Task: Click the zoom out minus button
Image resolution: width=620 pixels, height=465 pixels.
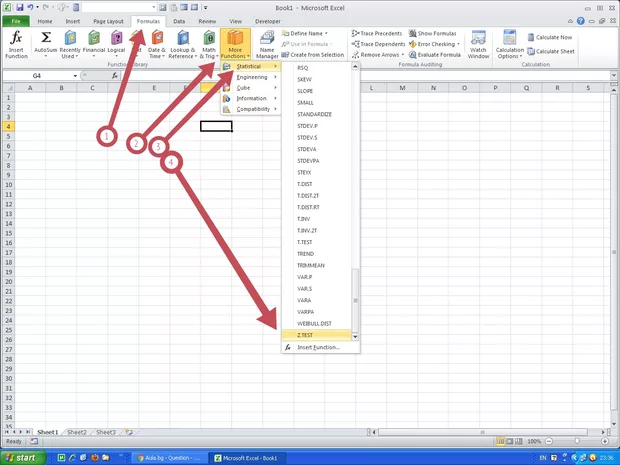Action: click(549, 441)
